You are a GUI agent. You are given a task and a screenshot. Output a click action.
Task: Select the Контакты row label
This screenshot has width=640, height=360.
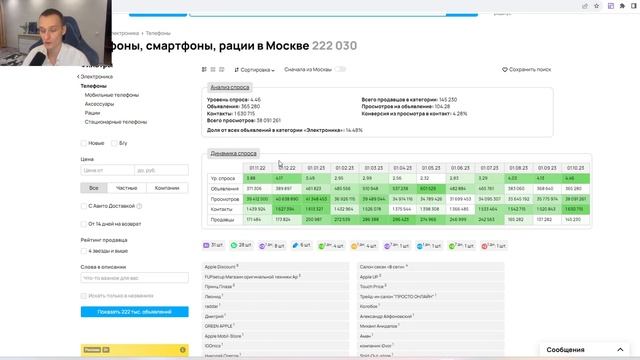point(222,209)
